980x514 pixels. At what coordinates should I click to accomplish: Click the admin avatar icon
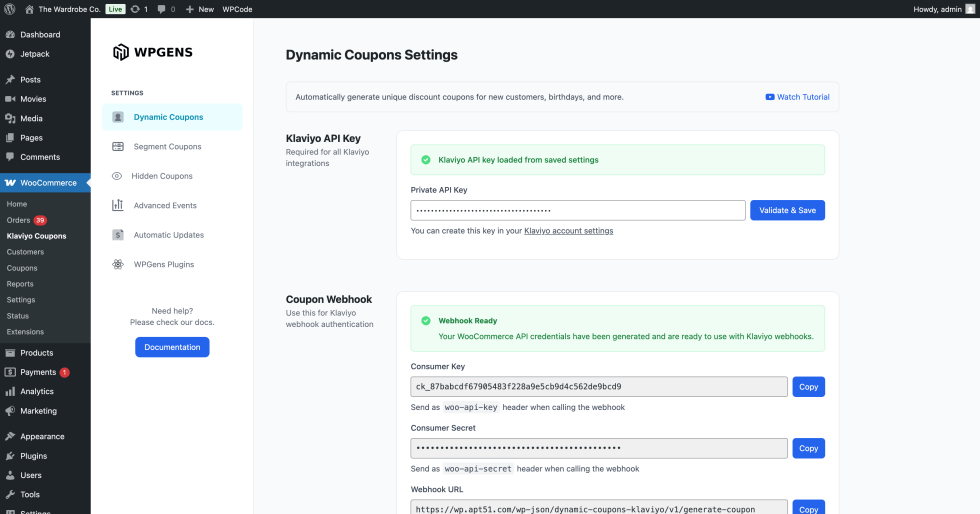pyautogui.click(x=969, y=9)
